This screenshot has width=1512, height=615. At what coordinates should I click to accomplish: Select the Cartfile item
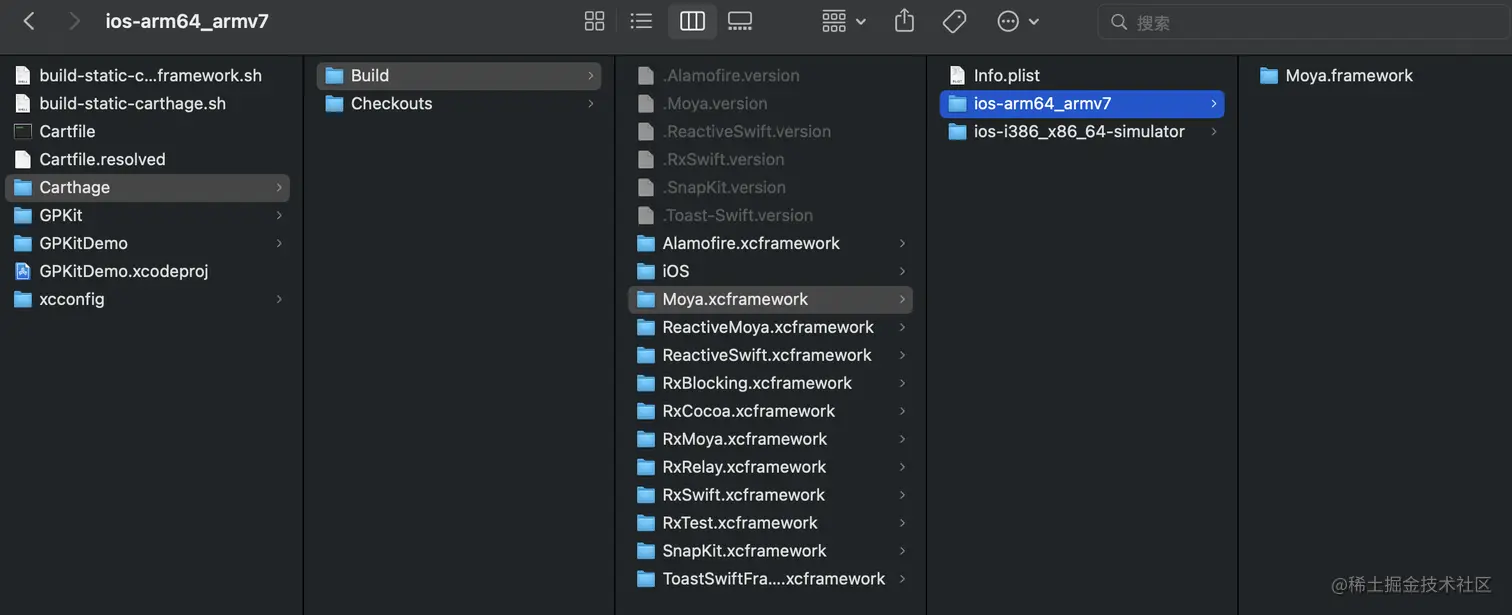(147, 131)
